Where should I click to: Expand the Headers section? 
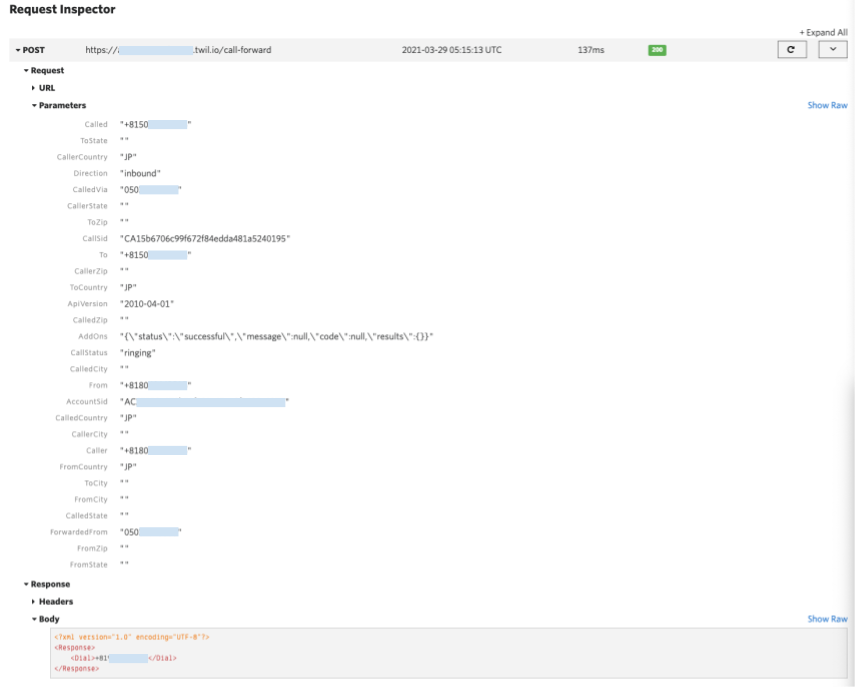coord(52,601)
